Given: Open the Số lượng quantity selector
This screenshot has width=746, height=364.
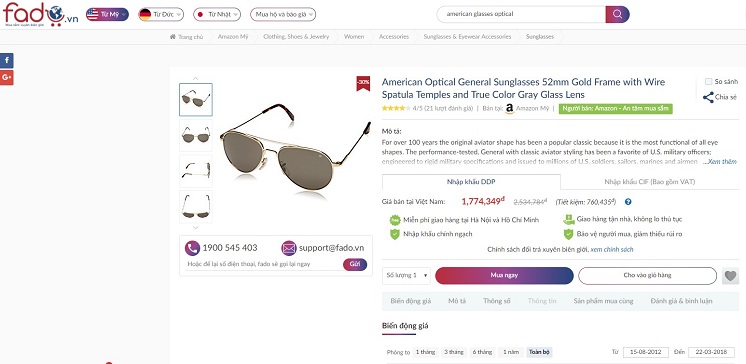Looking at the screenshot, I should pos(407,275).
